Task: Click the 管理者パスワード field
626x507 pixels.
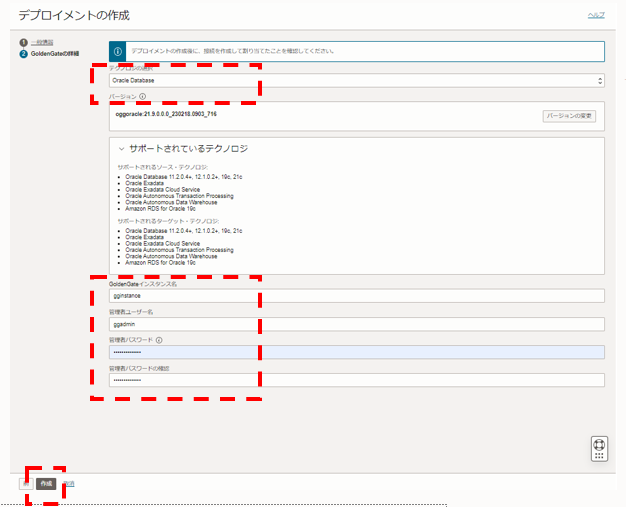Action: point(357,352)
